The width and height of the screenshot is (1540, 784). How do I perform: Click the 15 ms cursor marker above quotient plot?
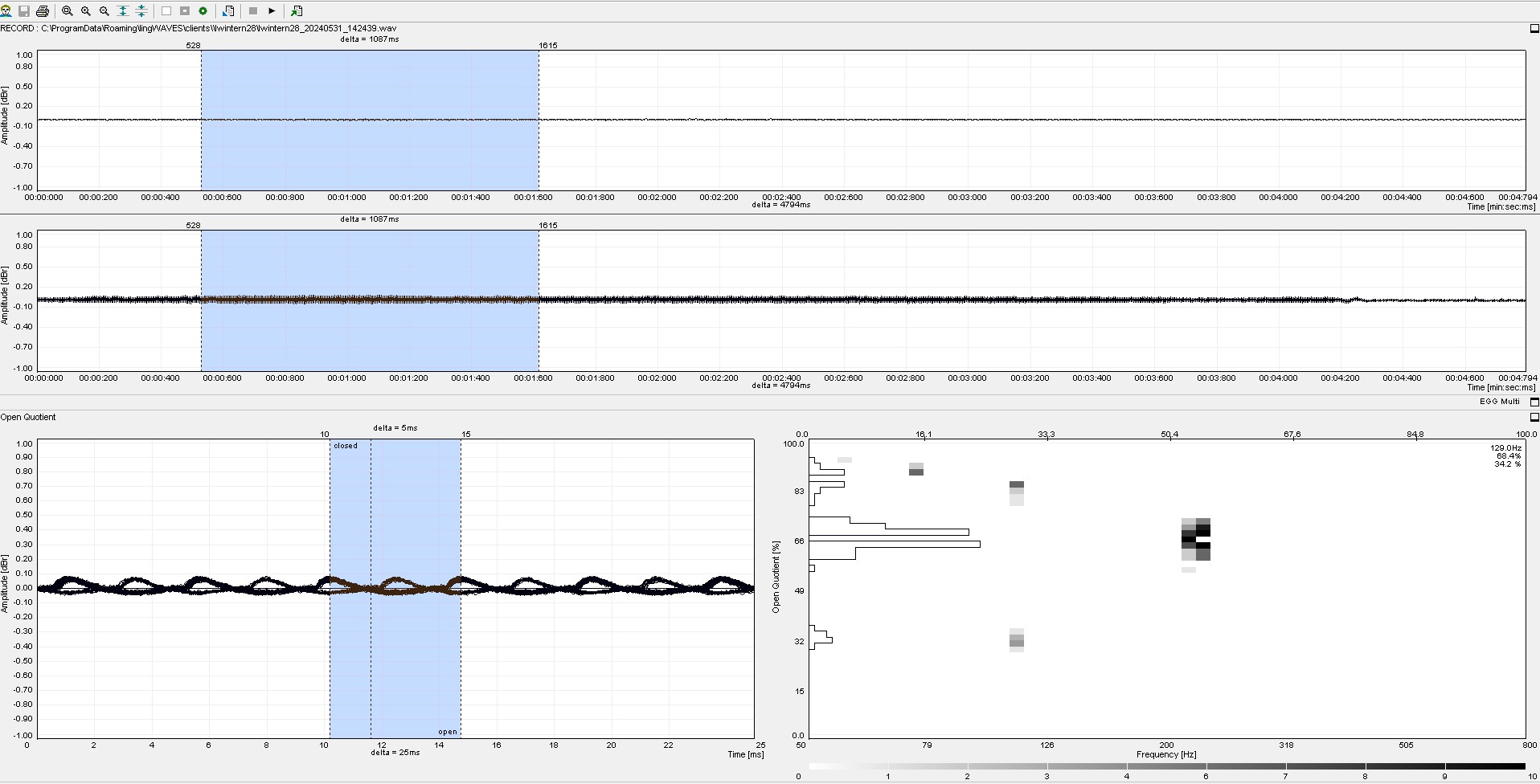click(x=466, y=435)
